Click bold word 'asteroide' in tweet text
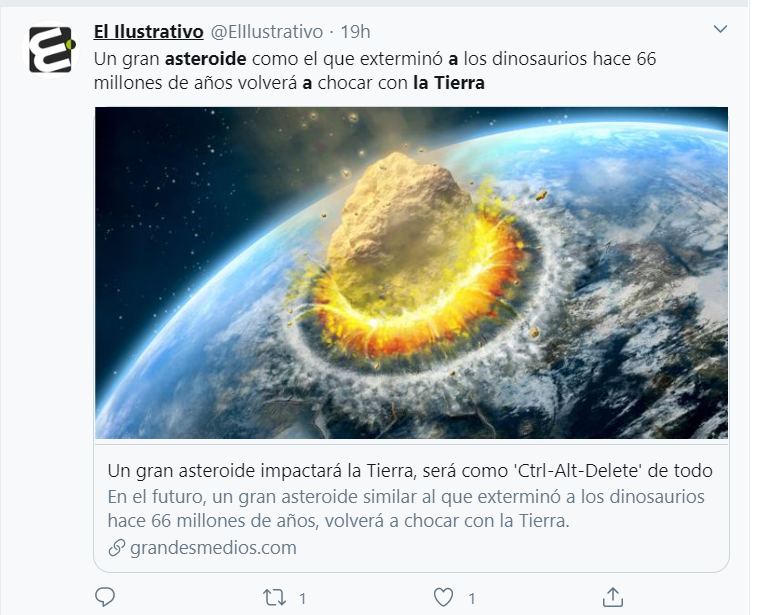760x615 pixels. pyautogui.click(x=206, y=59)
